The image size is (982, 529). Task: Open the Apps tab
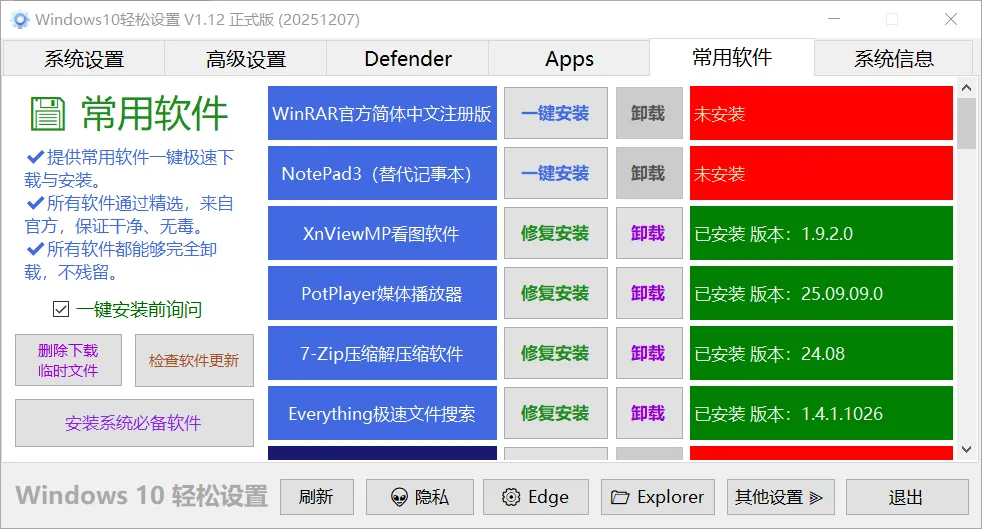[x=569, y=59]
